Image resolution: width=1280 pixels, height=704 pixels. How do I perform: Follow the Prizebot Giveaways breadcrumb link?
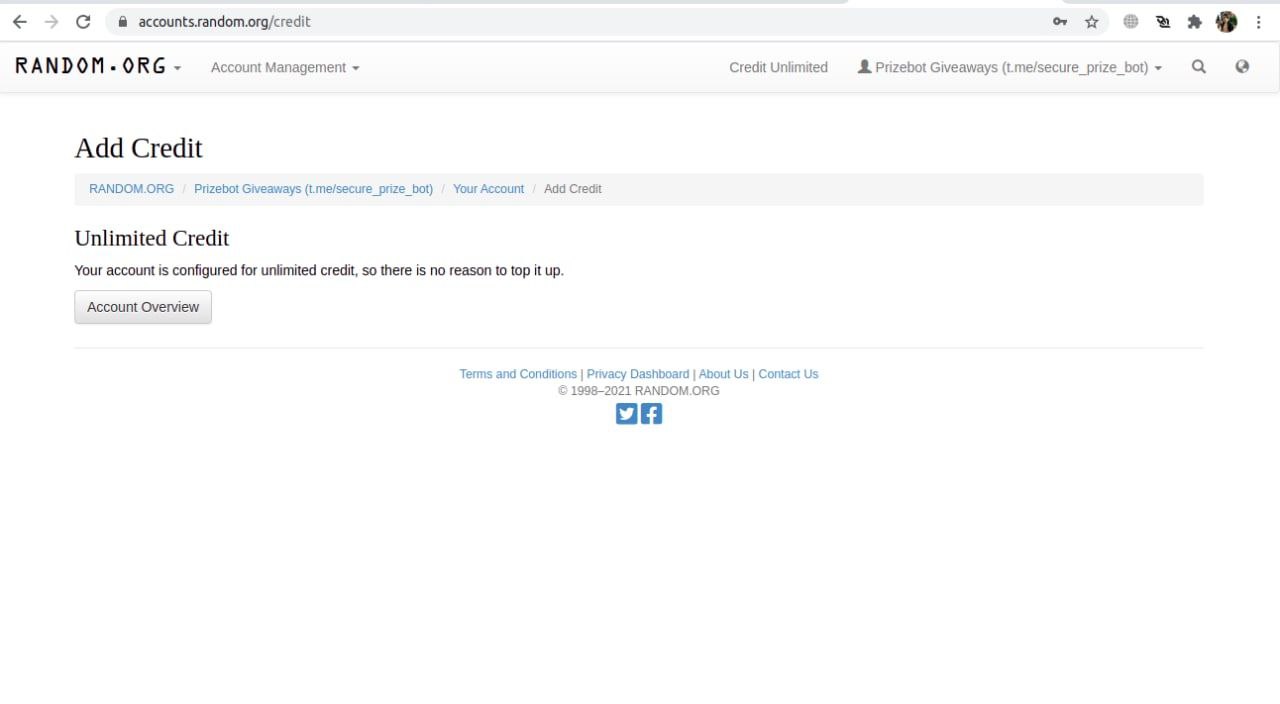(313, 189)
